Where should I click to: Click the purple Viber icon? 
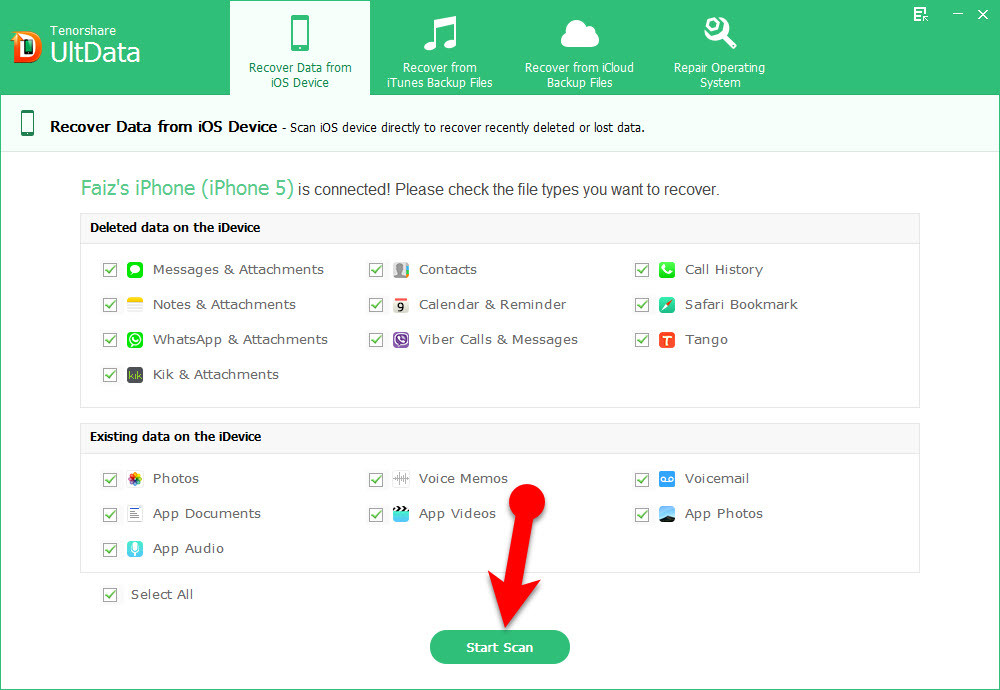401,340
